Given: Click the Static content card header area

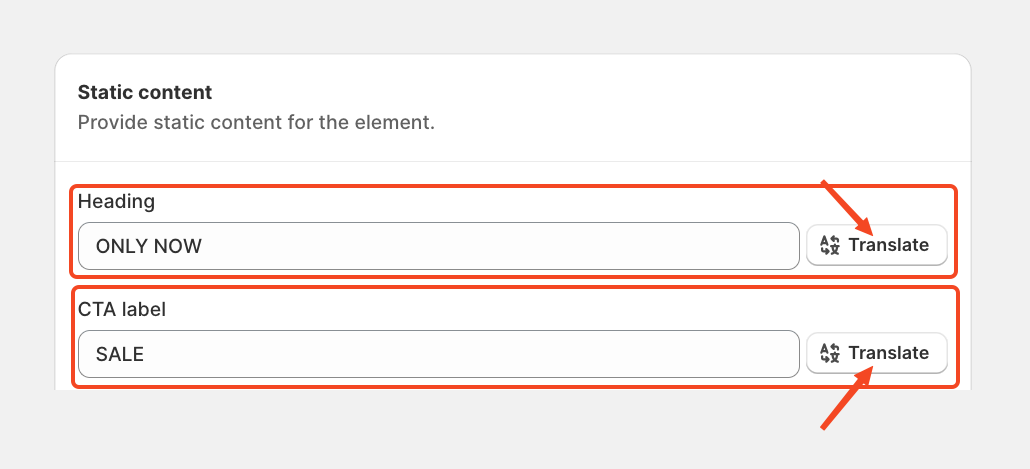Looking at the screenshot, I should point(512,108).
